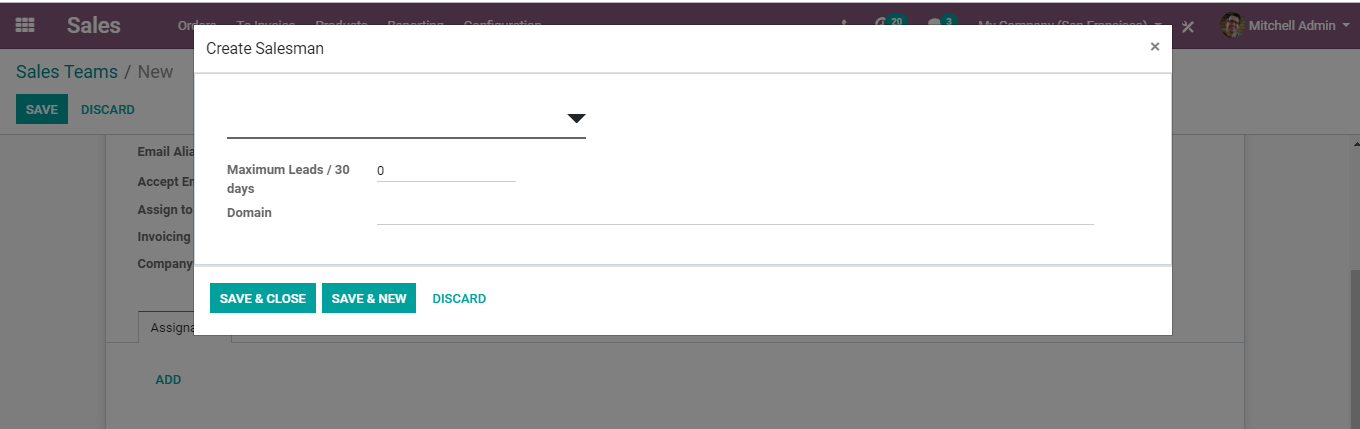This screenshot has height=429, width=1360.
Task: Open the messages icon with badge 3
Action: 941,25
